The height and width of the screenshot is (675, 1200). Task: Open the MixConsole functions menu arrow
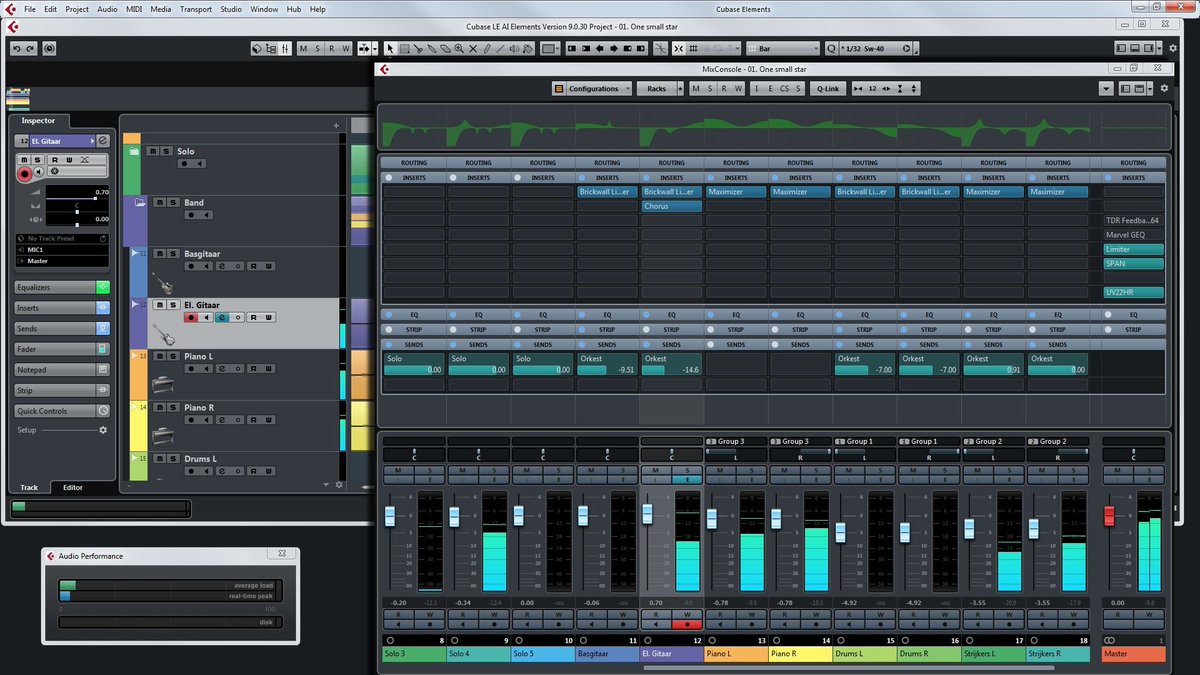pyautogui.click(x=1105, y=88)
